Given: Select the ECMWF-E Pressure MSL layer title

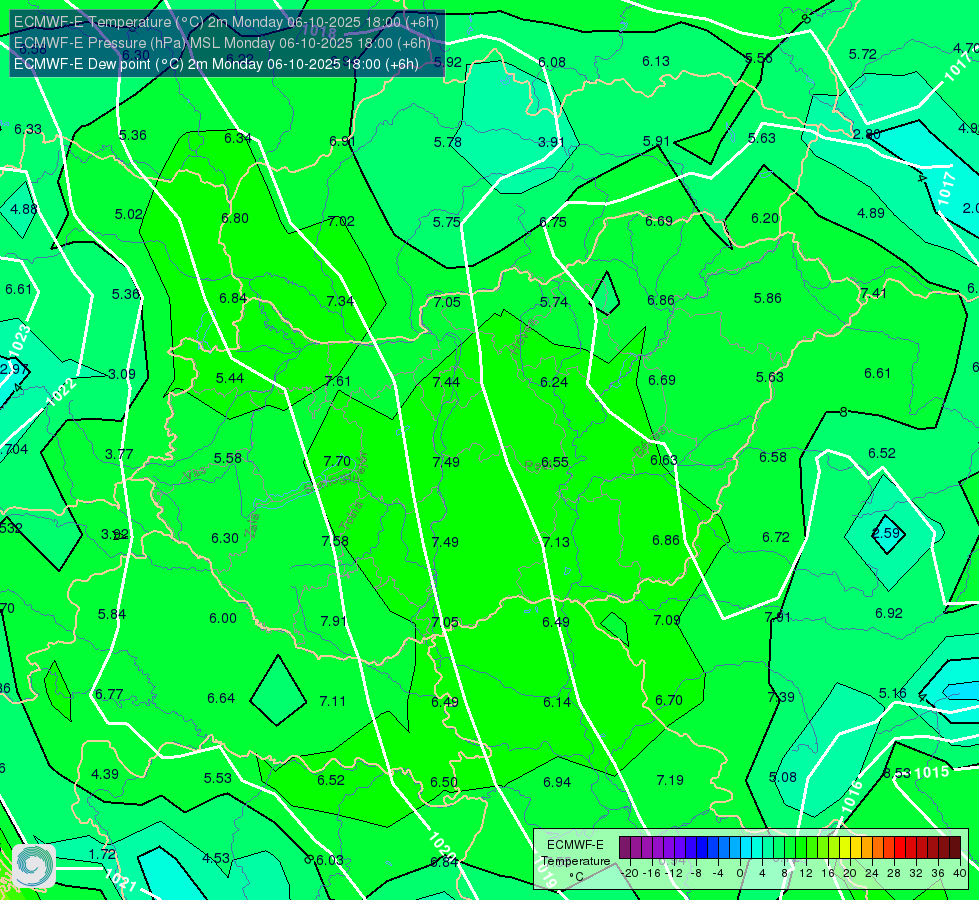Looking at the screenshot, I should point(222,43).
